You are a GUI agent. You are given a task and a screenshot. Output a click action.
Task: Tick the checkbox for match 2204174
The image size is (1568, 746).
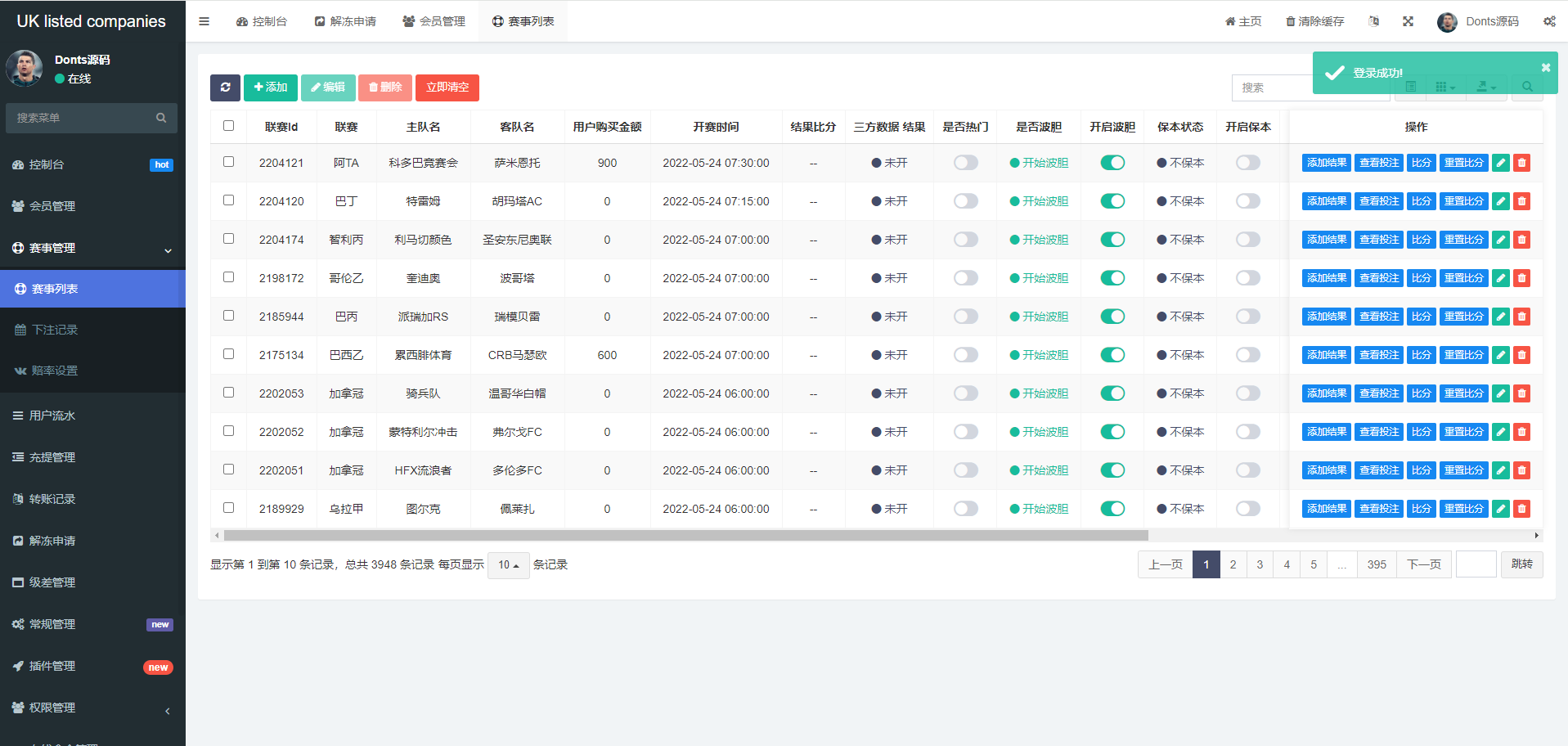pyautogui.click(x=229, y=239)
